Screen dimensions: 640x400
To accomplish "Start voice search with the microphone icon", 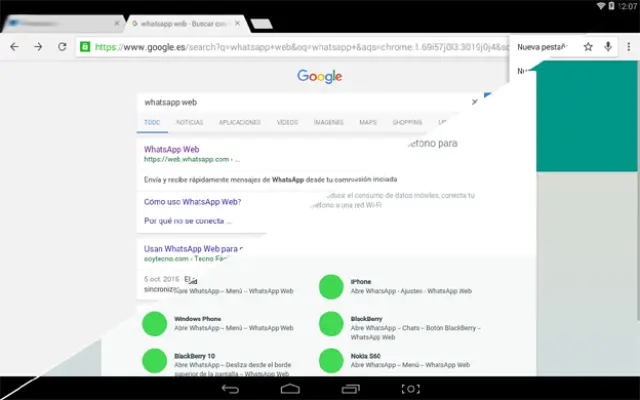I will (x=608, y=47).
